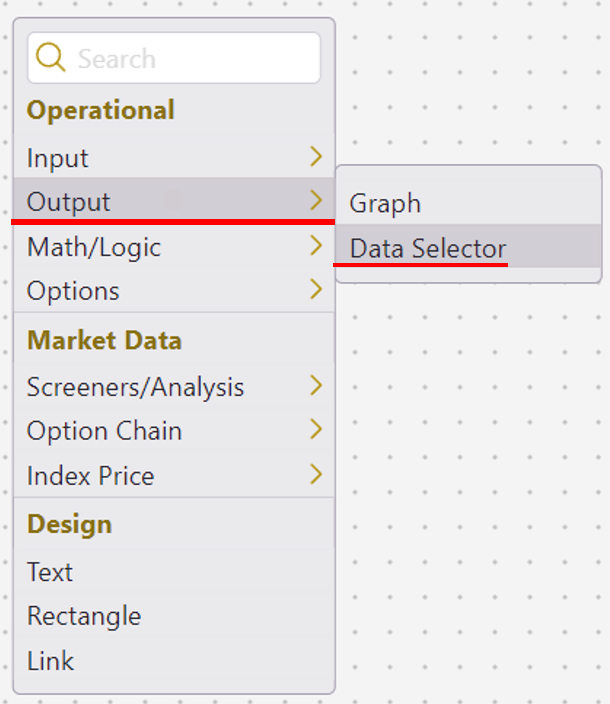Open the Option Chain submenu arrow
This screenshot has height=704, width=610.
[x=316, y=430]
